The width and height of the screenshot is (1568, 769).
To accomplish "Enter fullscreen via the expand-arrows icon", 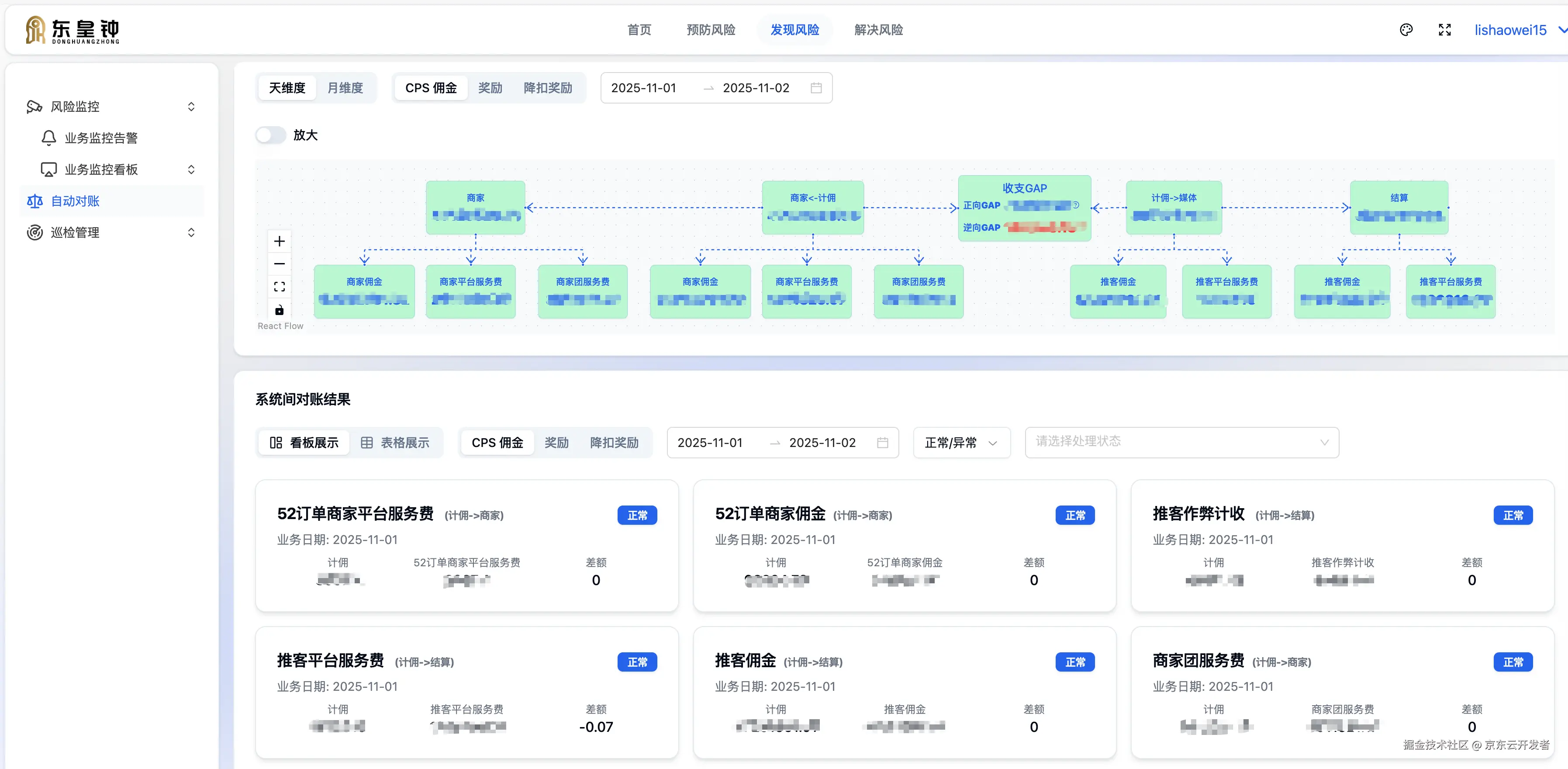I will point(1445,29).
